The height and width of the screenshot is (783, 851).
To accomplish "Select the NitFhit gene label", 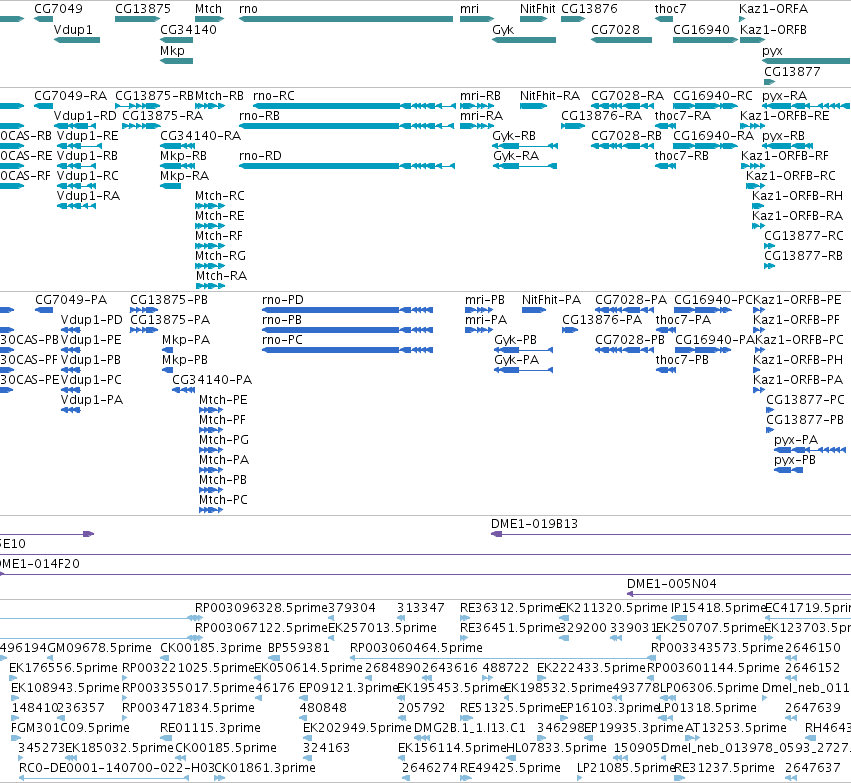I will click(537, 9).
